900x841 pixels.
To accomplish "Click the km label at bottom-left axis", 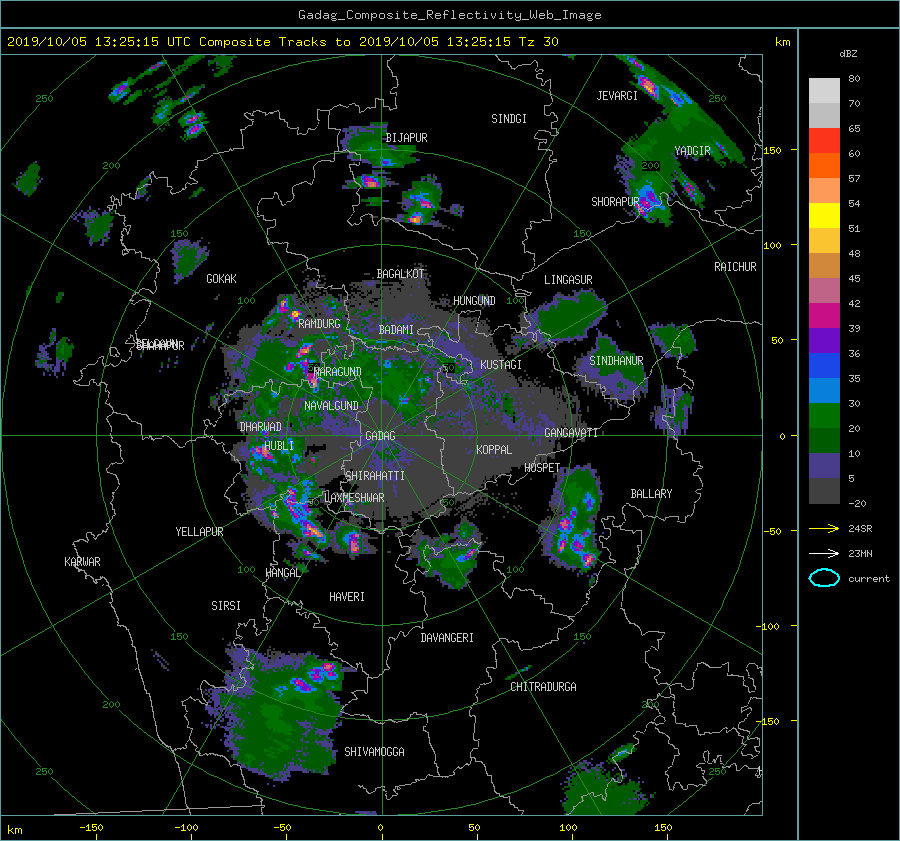I will click(14, 830).
